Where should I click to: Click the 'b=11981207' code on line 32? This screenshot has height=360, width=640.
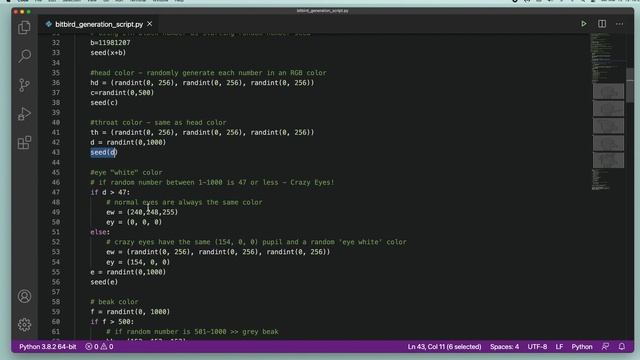coord(110,42)
